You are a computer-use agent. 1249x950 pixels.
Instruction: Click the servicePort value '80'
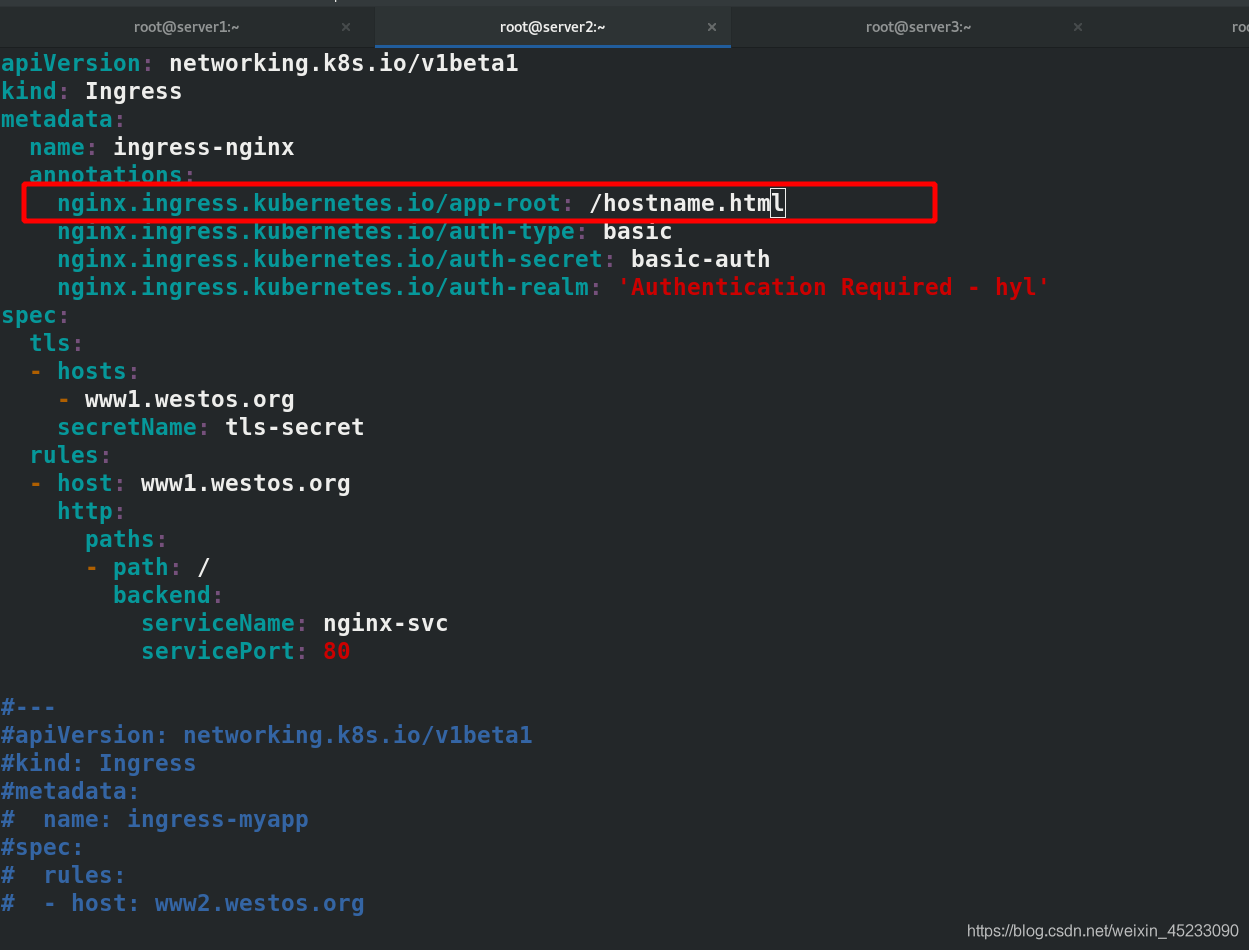pyautogui.click(x=337, y=651)
